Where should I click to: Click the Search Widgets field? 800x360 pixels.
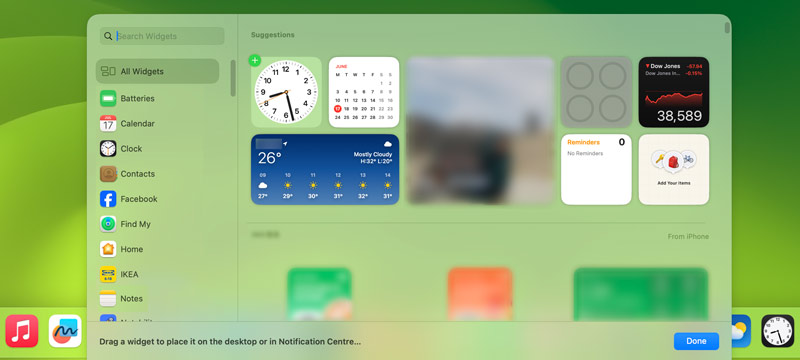(x=162, y=36)
